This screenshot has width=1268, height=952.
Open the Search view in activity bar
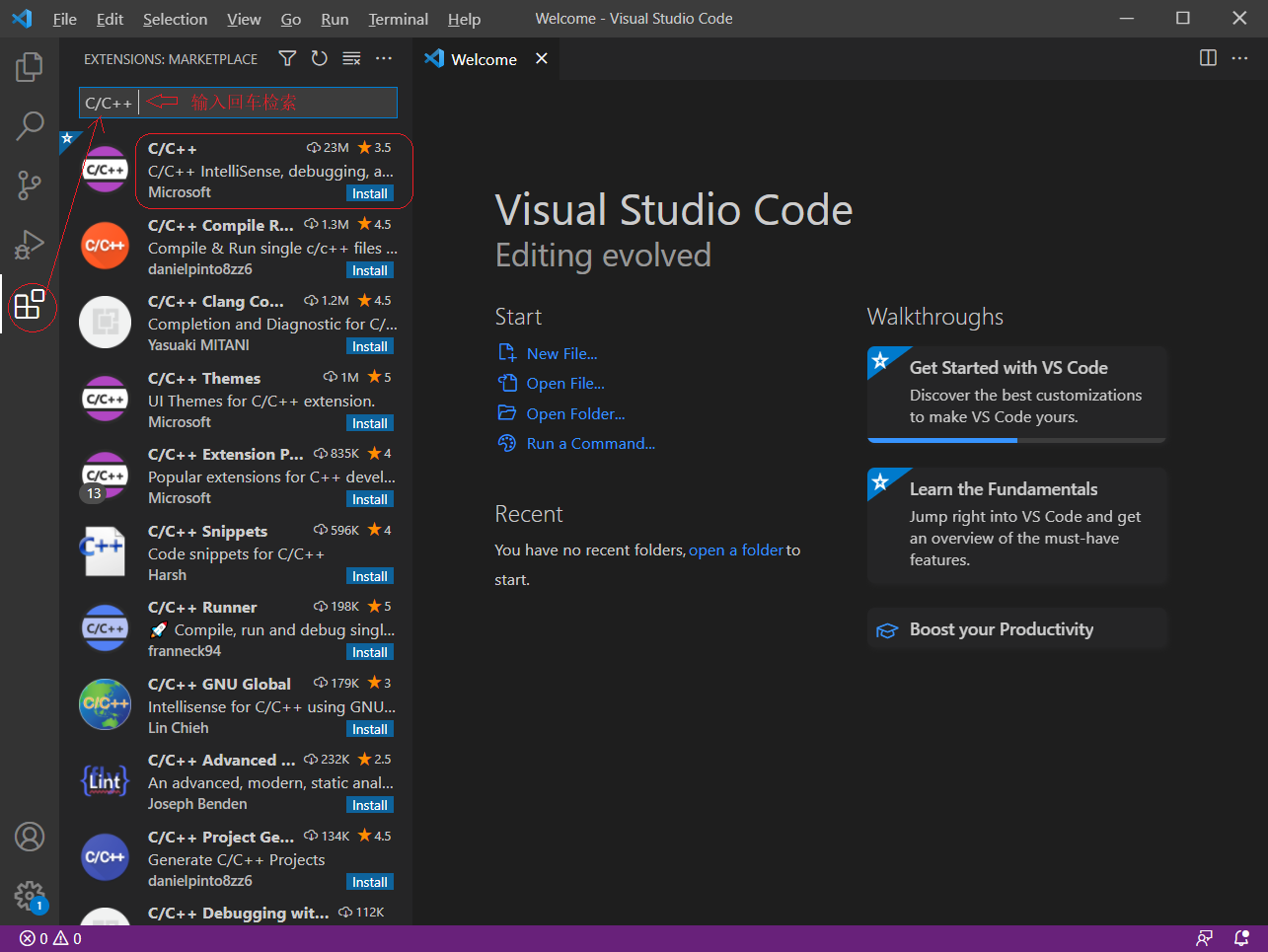(30, 125)
